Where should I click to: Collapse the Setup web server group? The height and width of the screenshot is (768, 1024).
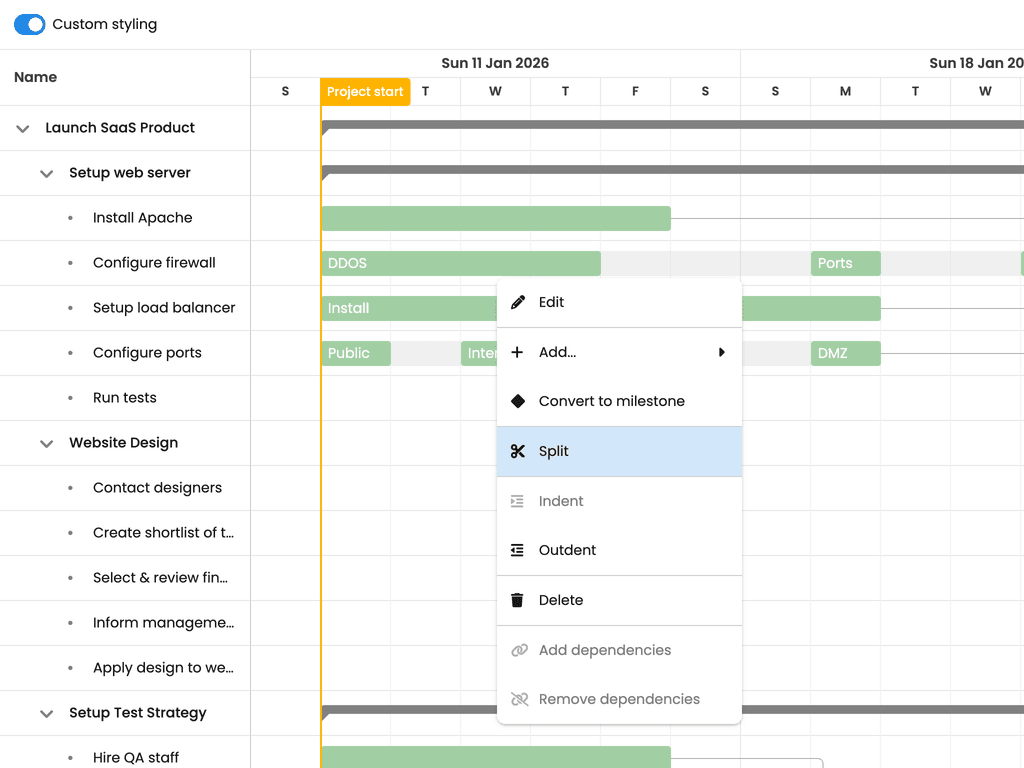[46, 174]
